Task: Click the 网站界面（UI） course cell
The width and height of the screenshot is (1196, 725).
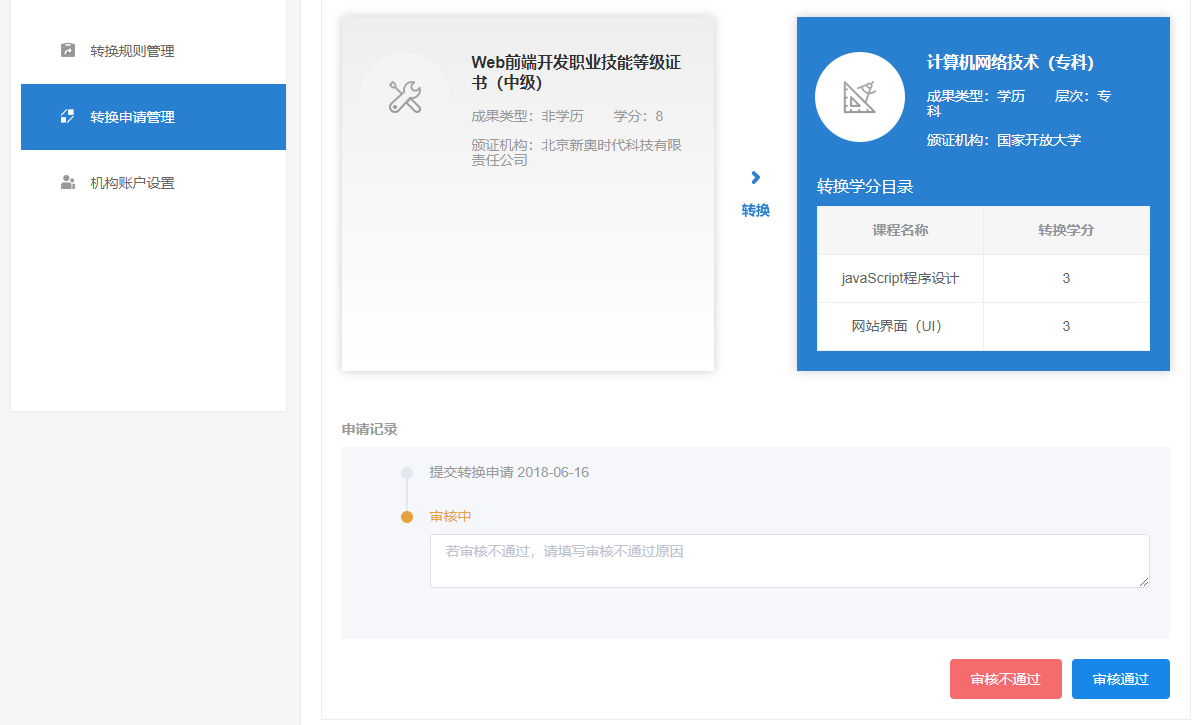Action: [x=900, y=326]
